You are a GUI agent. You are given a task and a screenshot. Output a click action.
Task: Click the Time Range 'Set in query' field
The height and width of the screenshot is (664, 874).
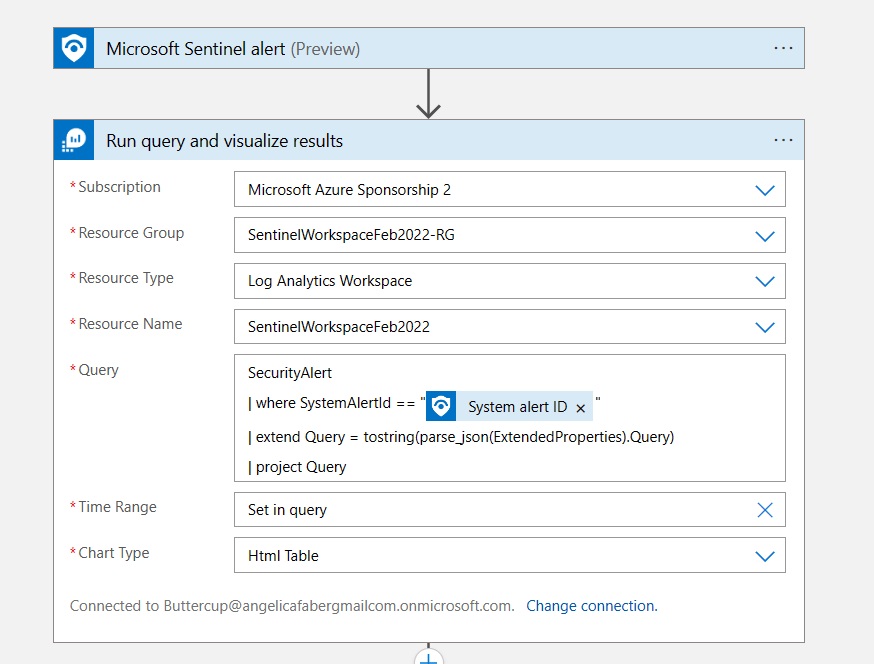490,510
